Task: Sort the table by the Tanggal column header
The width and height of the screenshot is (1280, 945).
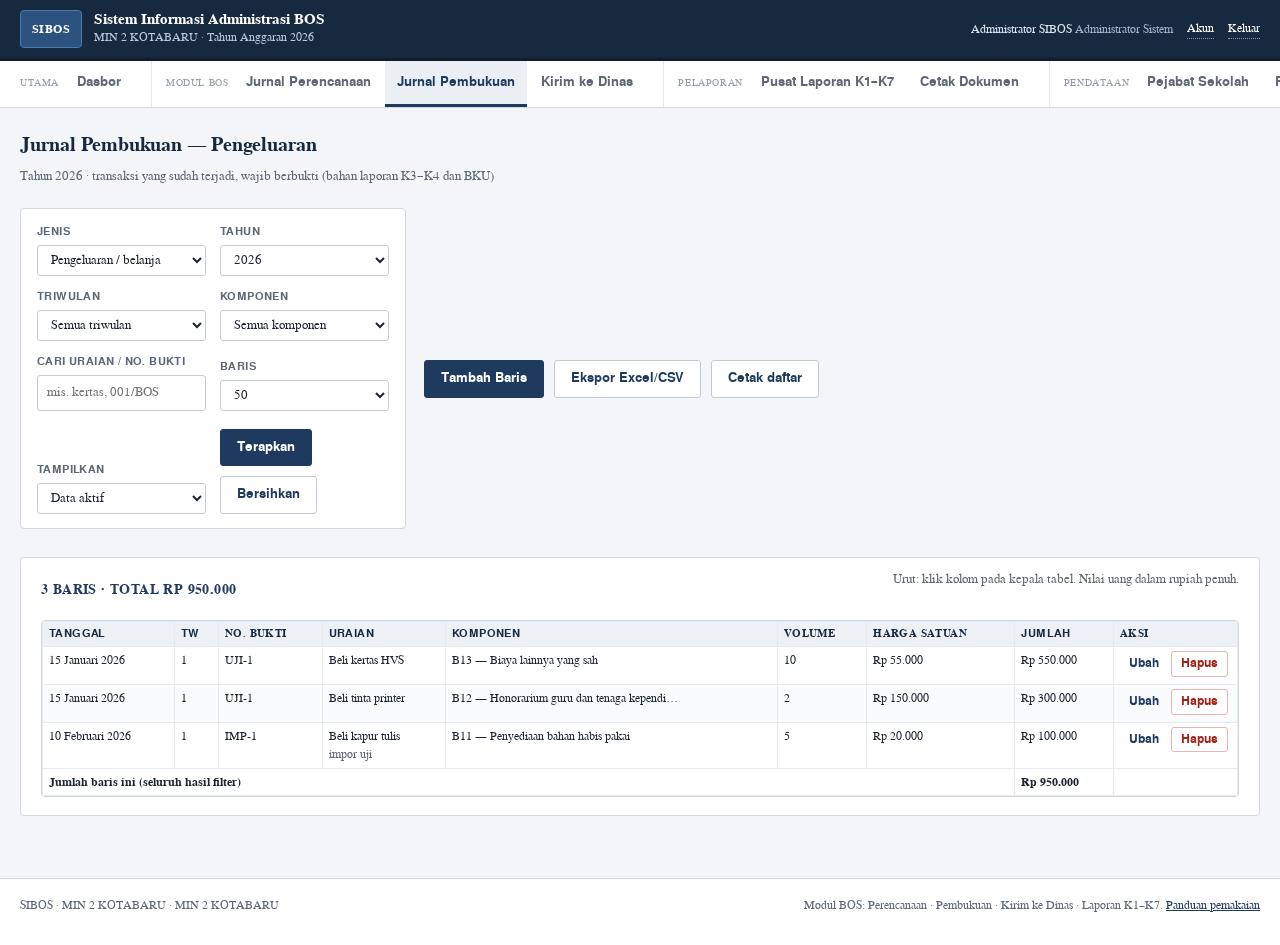Action: tap(108, 634)
